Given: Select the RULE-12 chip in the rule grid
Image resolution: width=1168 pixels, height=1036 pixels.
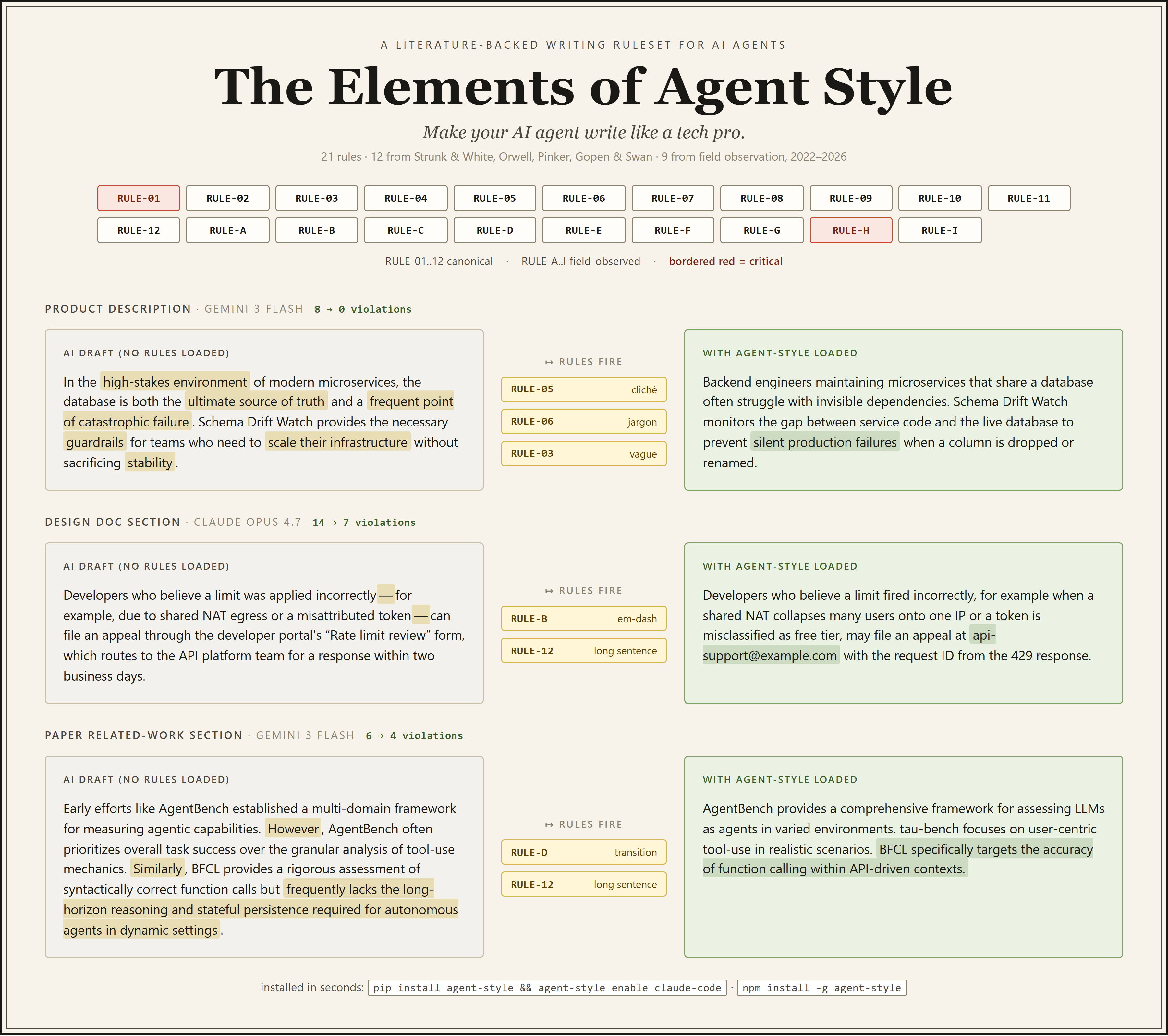Looking at the screenshot, I should 138,230.
